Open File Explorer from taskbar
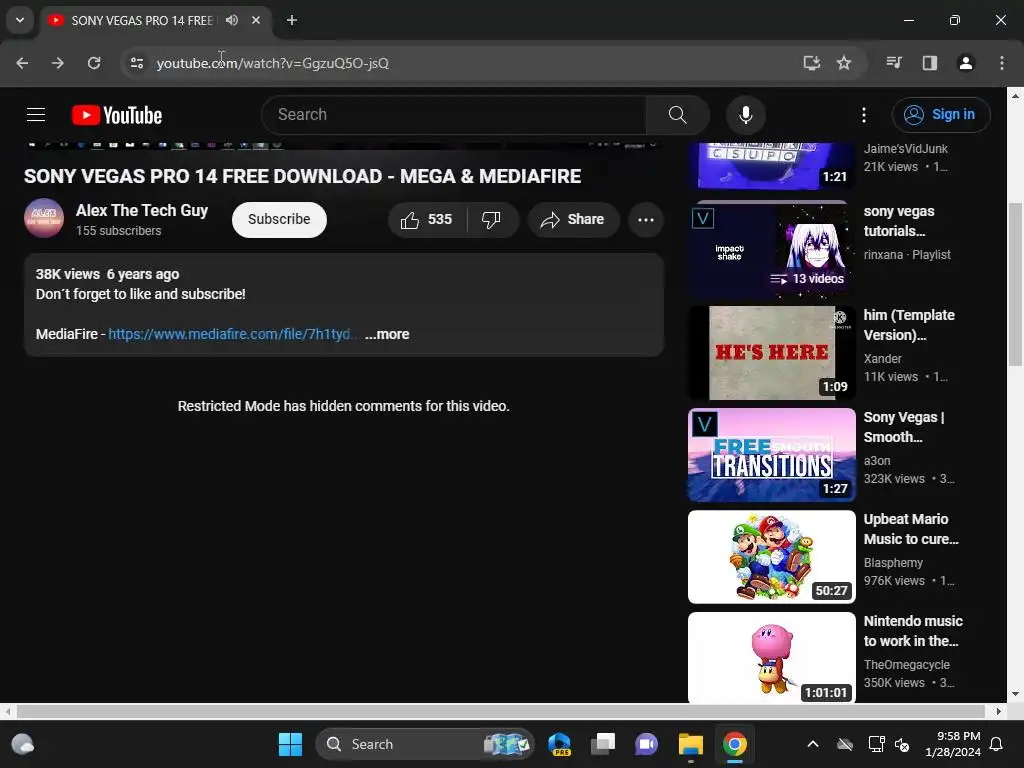The height and width of the screenshot is (768, 1024). click(690, 744)
